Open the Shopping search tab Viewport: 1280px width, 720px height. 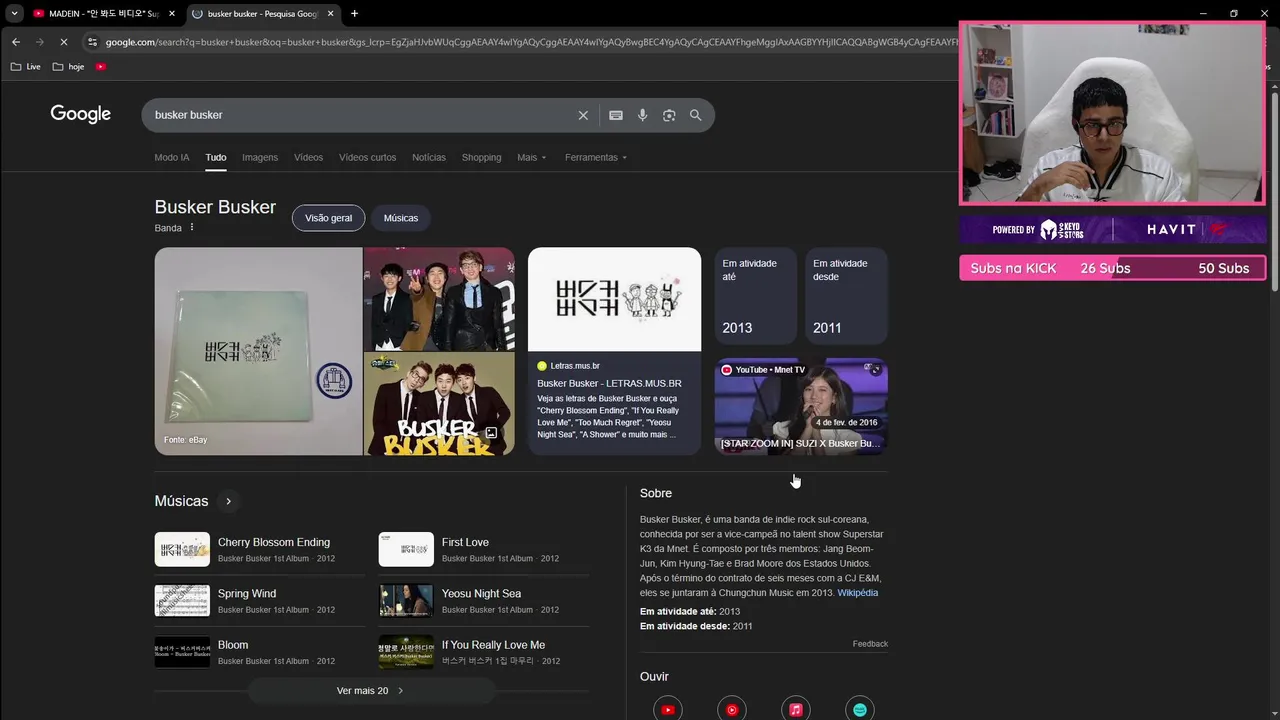tap(481, 157)
